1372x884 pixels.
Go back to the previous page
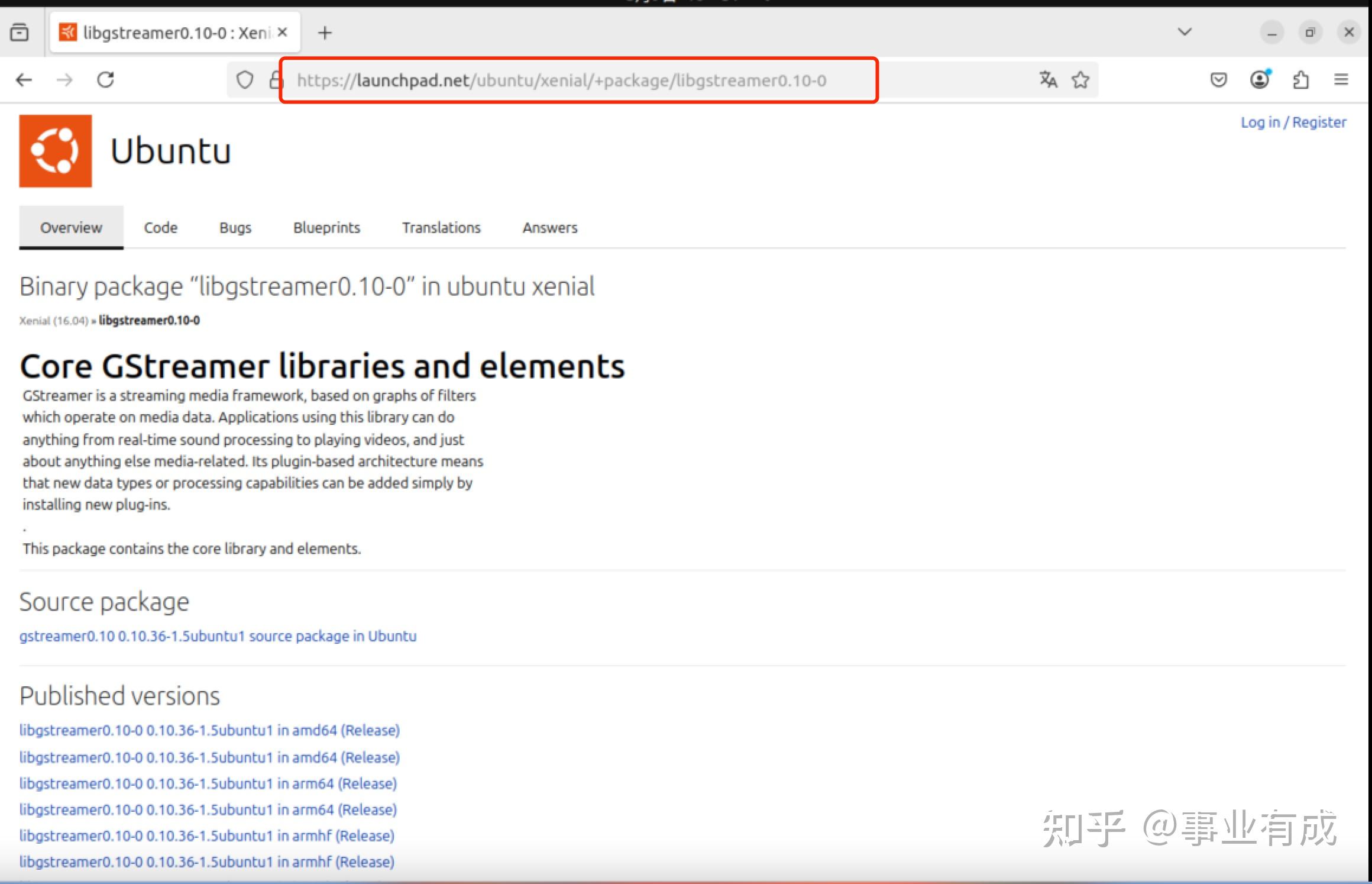point(24,79)
